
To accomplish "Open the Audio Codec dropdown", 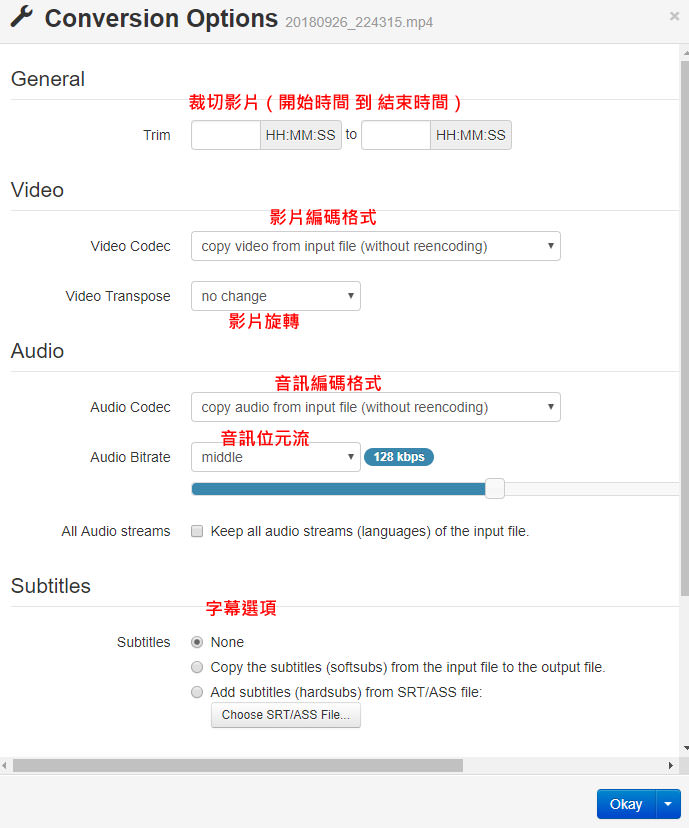I will (x=375, y=407).
